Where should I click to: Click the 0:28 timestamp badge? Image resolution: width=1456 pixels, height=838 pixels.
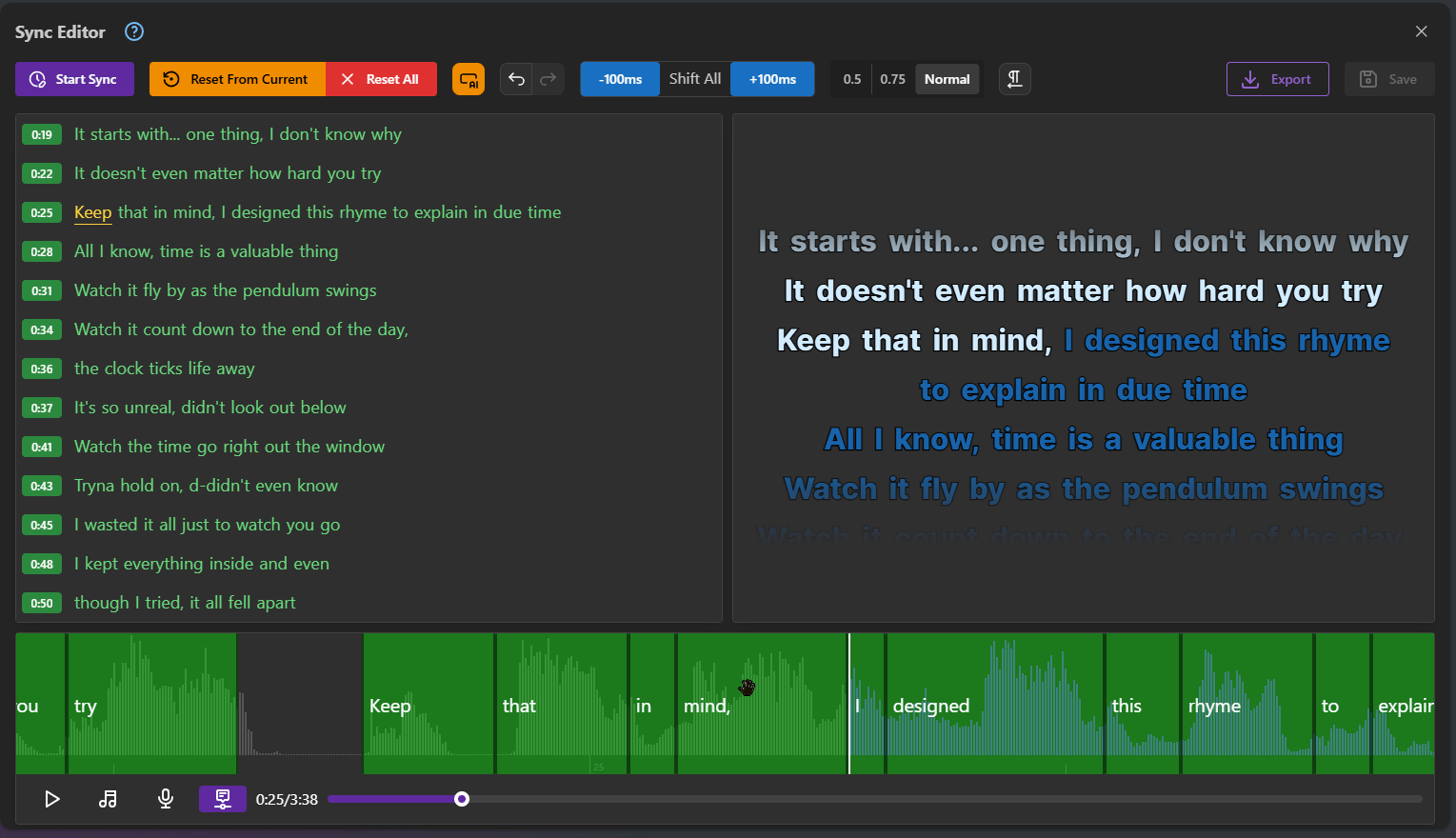(42, 251)
